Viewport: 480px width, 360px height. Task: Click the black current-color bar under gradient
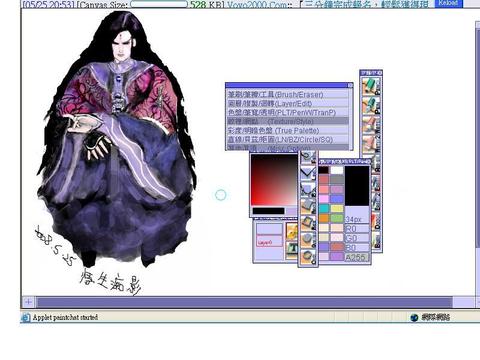click(268, 211)
